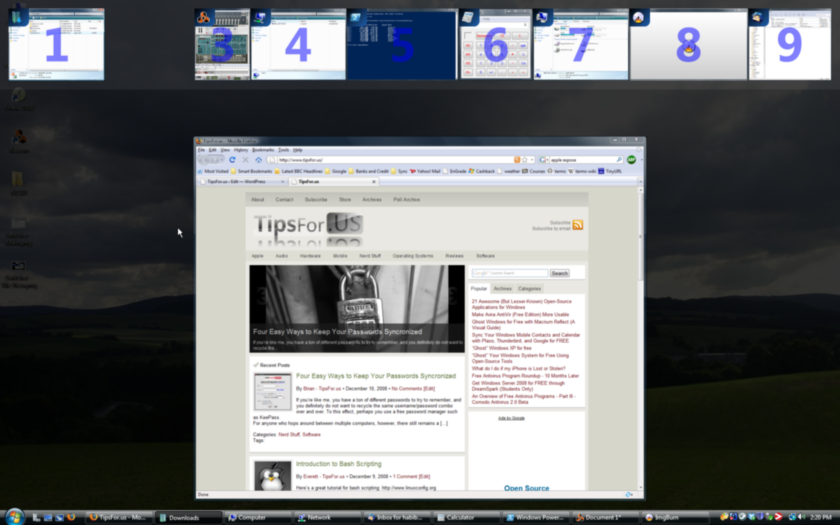Open Hardware category in navigation bar
This screenshot has height=525, width=840.
(310, 256)
